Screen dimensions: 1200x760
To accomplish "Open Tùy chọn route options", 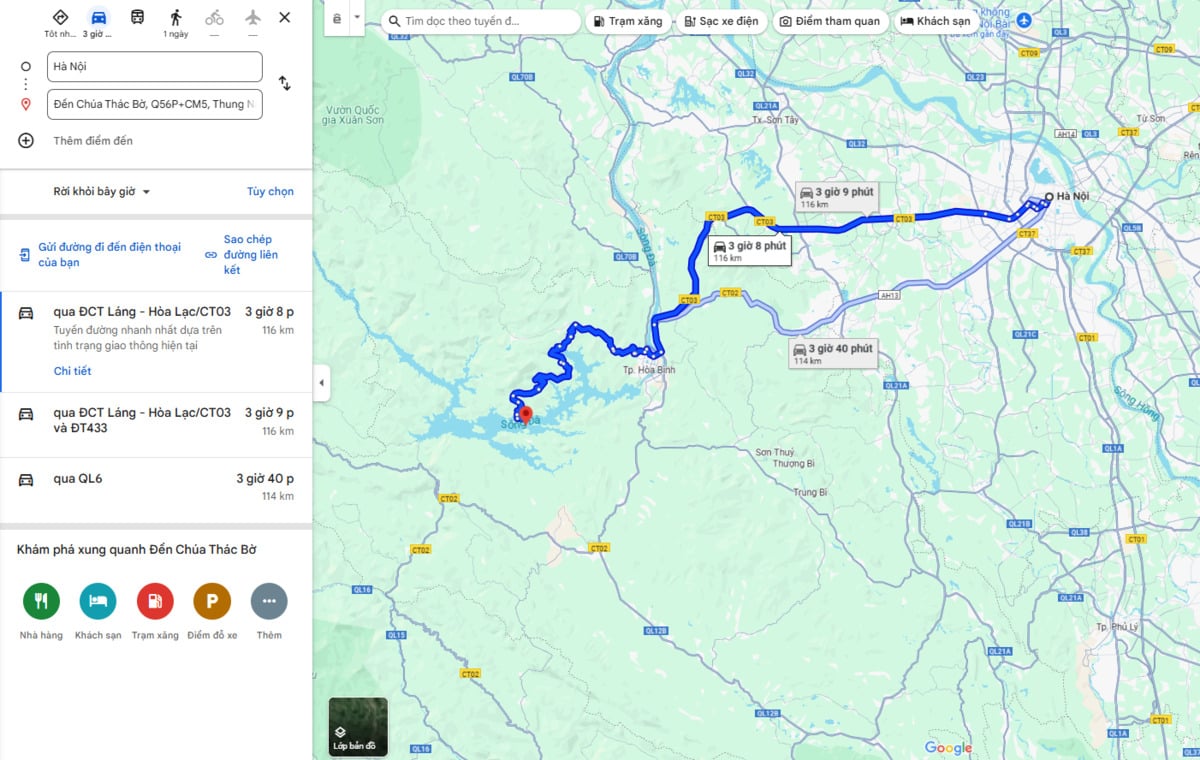I will [x=271, y=192].
